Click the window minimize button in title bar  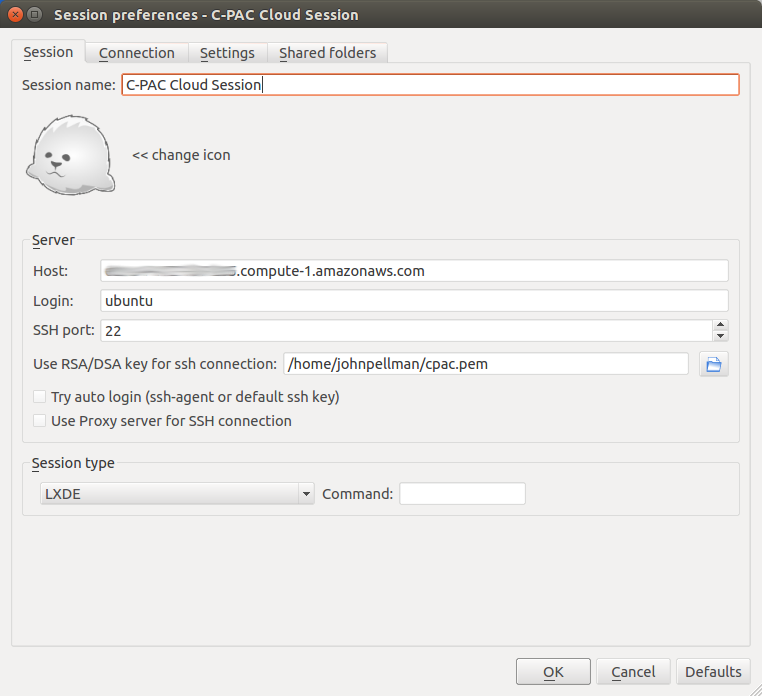[x=34, y=15]
